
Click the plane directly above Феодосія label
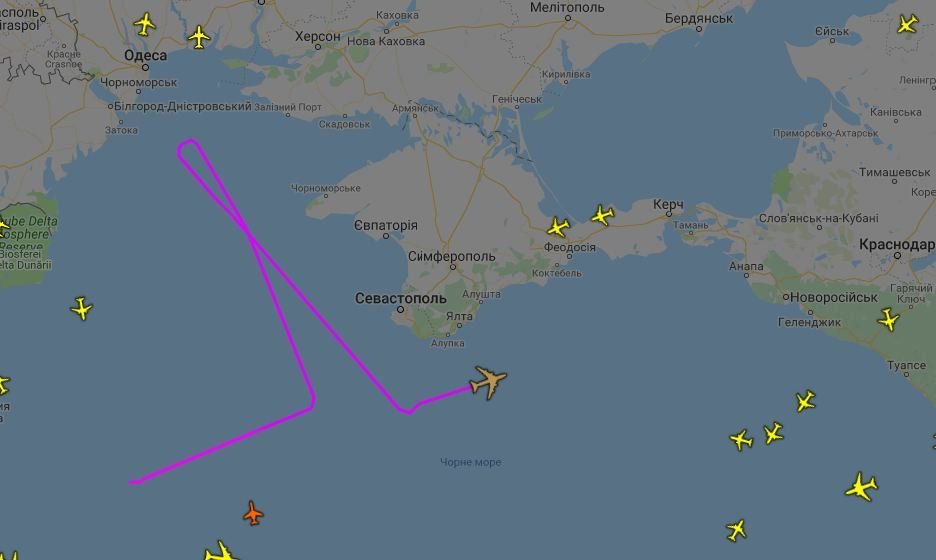point(558,227)
